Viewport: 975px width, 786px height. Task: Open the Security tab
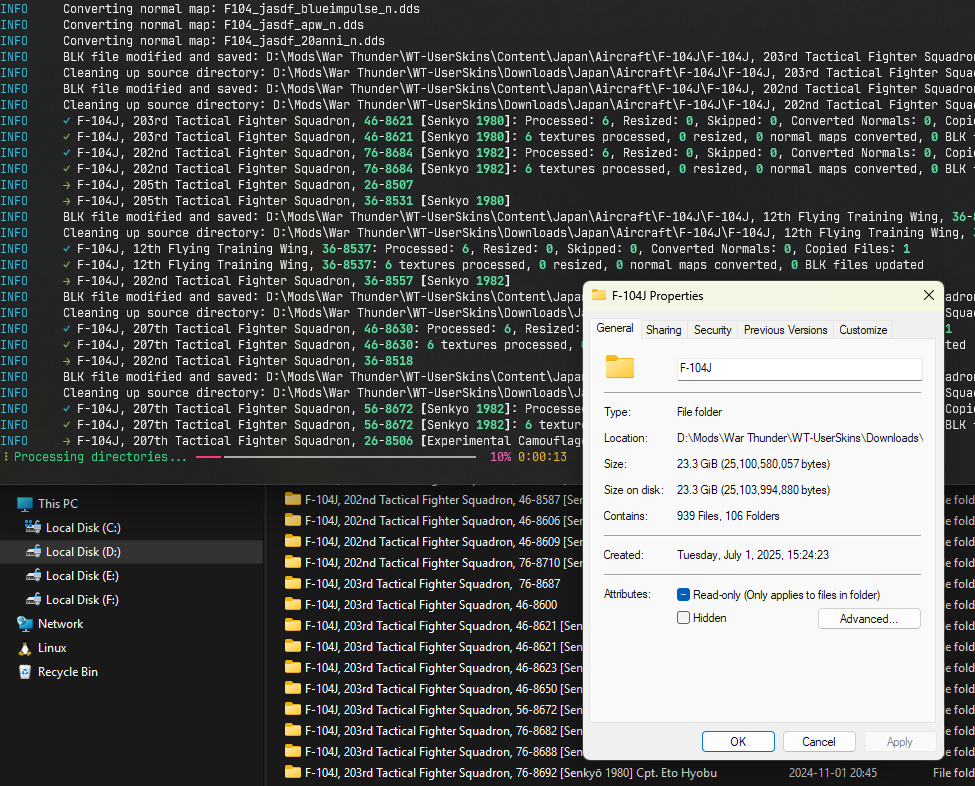[x=713, y=330]
